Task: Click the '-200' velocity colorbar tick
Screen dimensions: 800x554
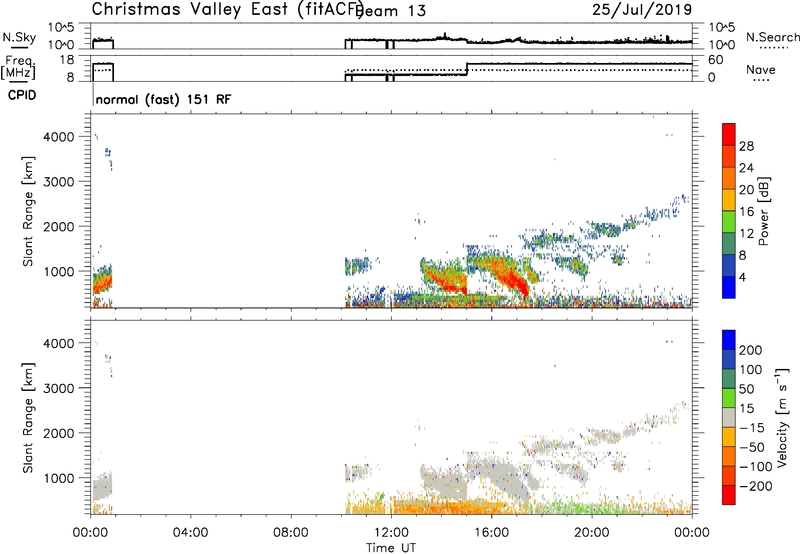Action: coord(755,486)
